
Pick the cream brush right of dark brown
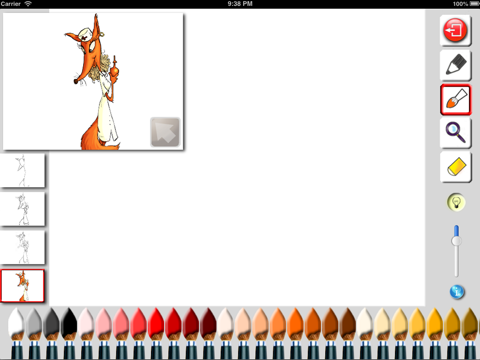[x=365, y=332]
